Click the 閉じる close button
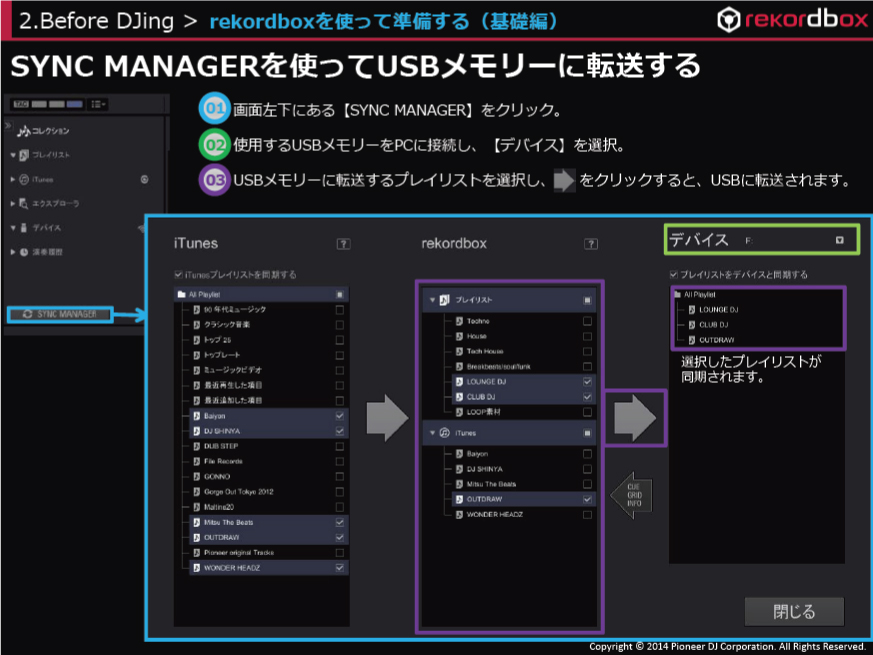873x655 pixels. 794,612
